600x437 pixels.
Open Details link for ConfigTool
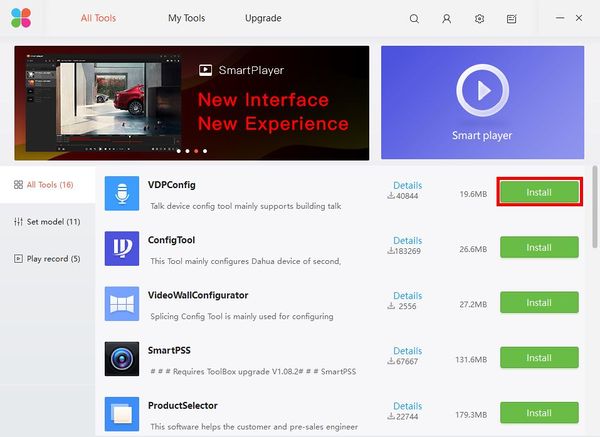[408, 240]
